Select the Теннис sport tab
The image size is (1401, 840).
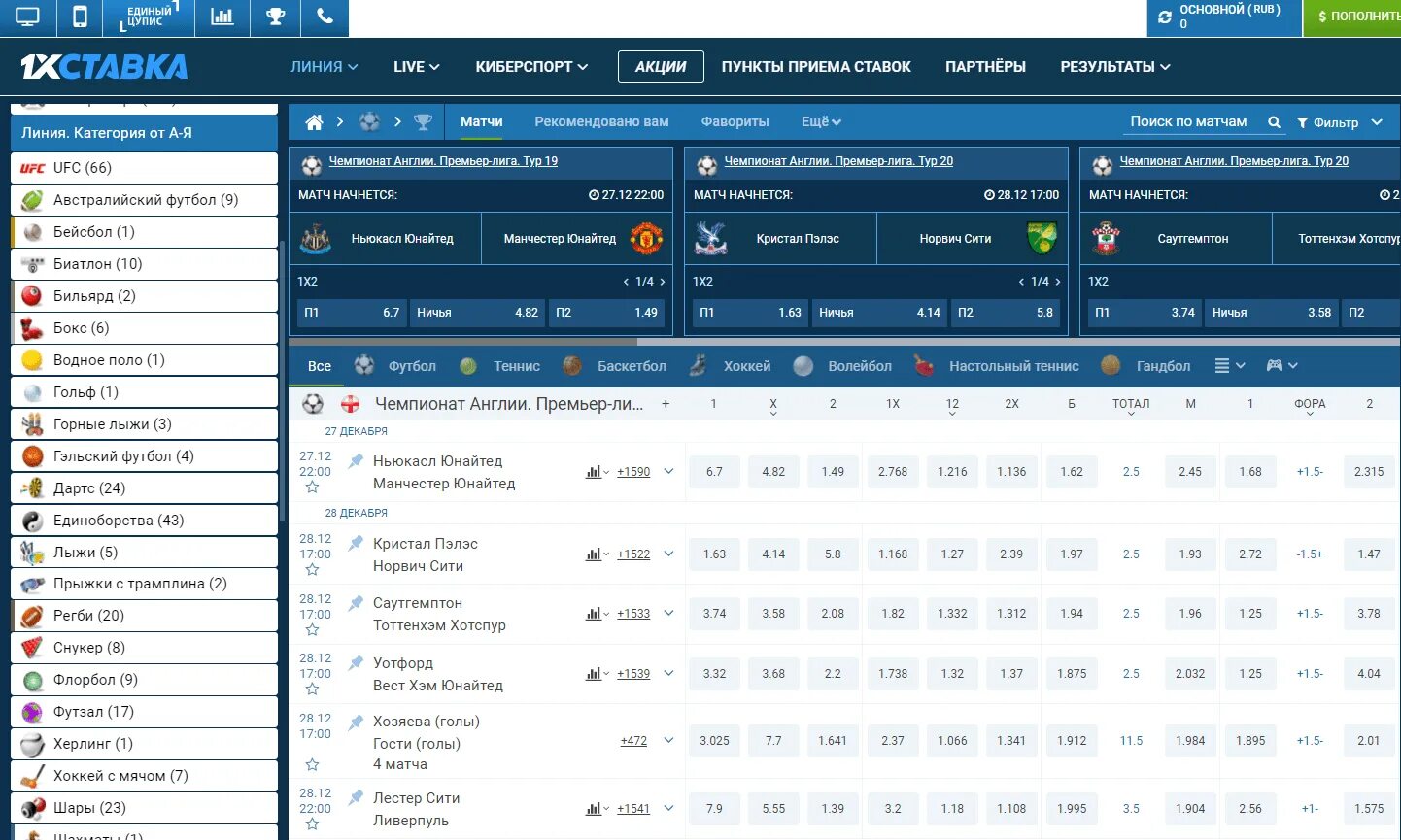tap(500, 366)
